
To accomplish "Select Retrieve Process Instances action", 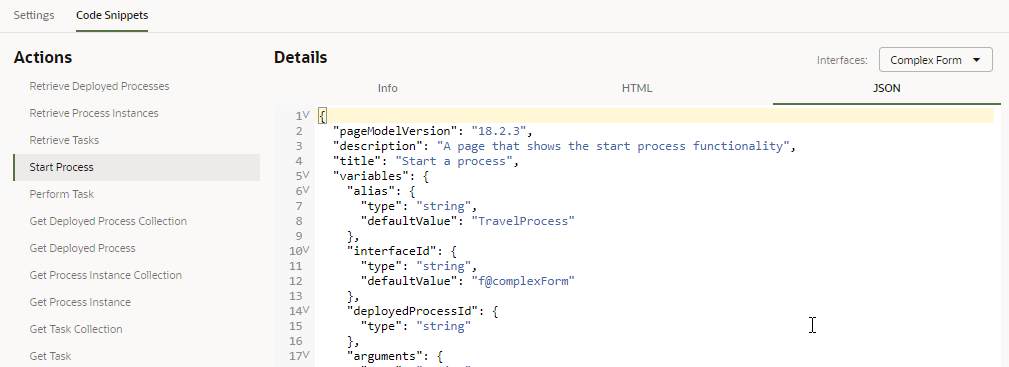I will pos(94,113).
